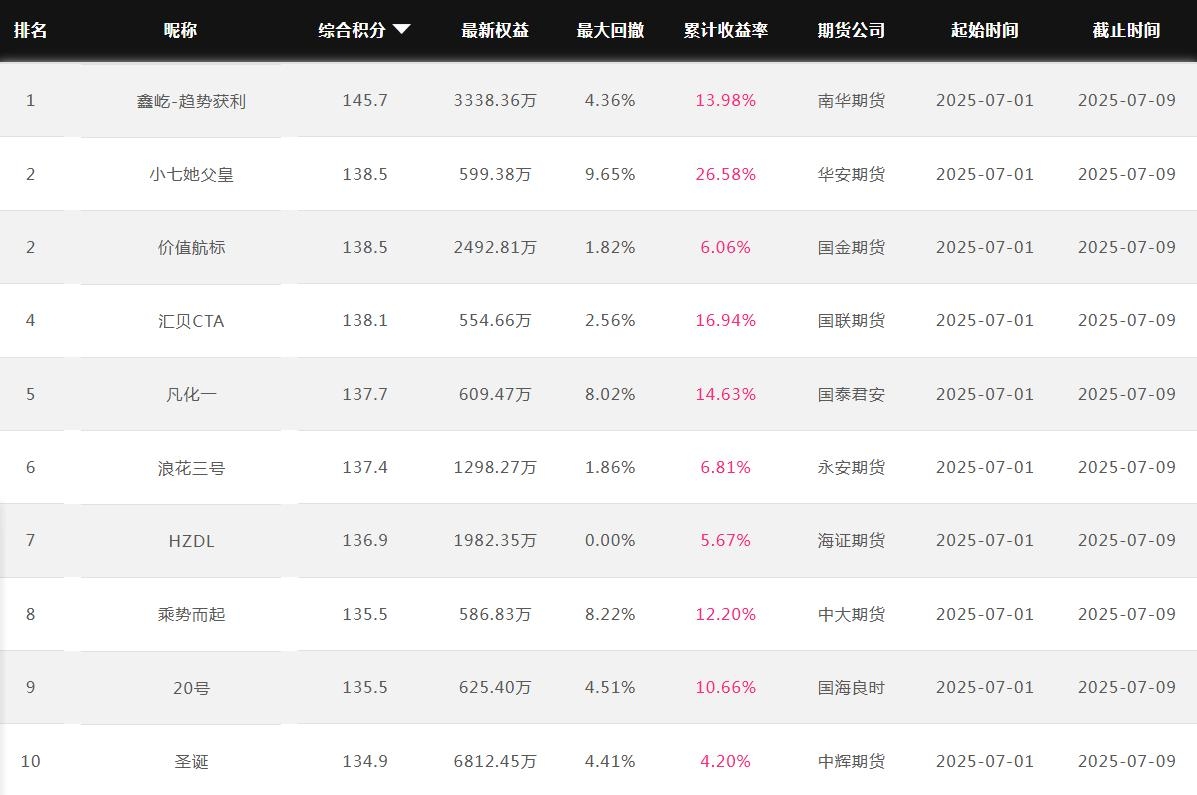Open nickname 鑫屹-趋势获利
The height and width of the screenshot is (795, 1197).
pos(192,101)
